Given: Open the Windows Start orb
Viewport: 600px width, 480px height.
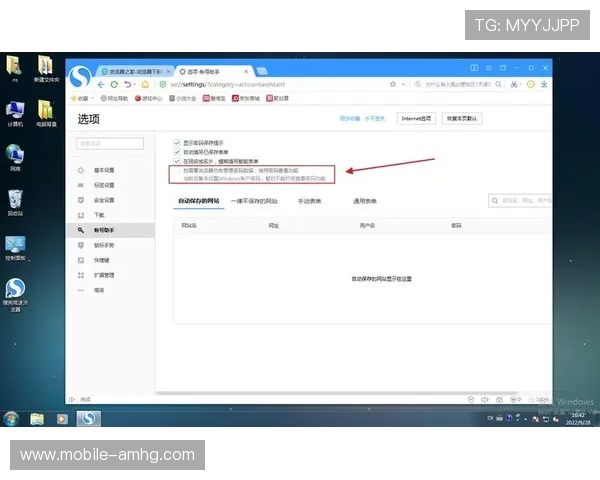Looking at the screenshot, I should (x=11, y=418).
